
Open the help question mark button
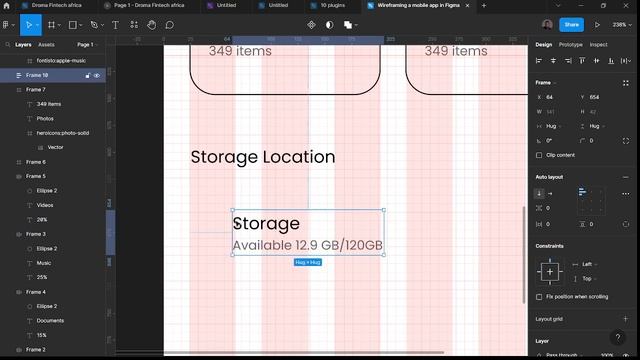618,337
